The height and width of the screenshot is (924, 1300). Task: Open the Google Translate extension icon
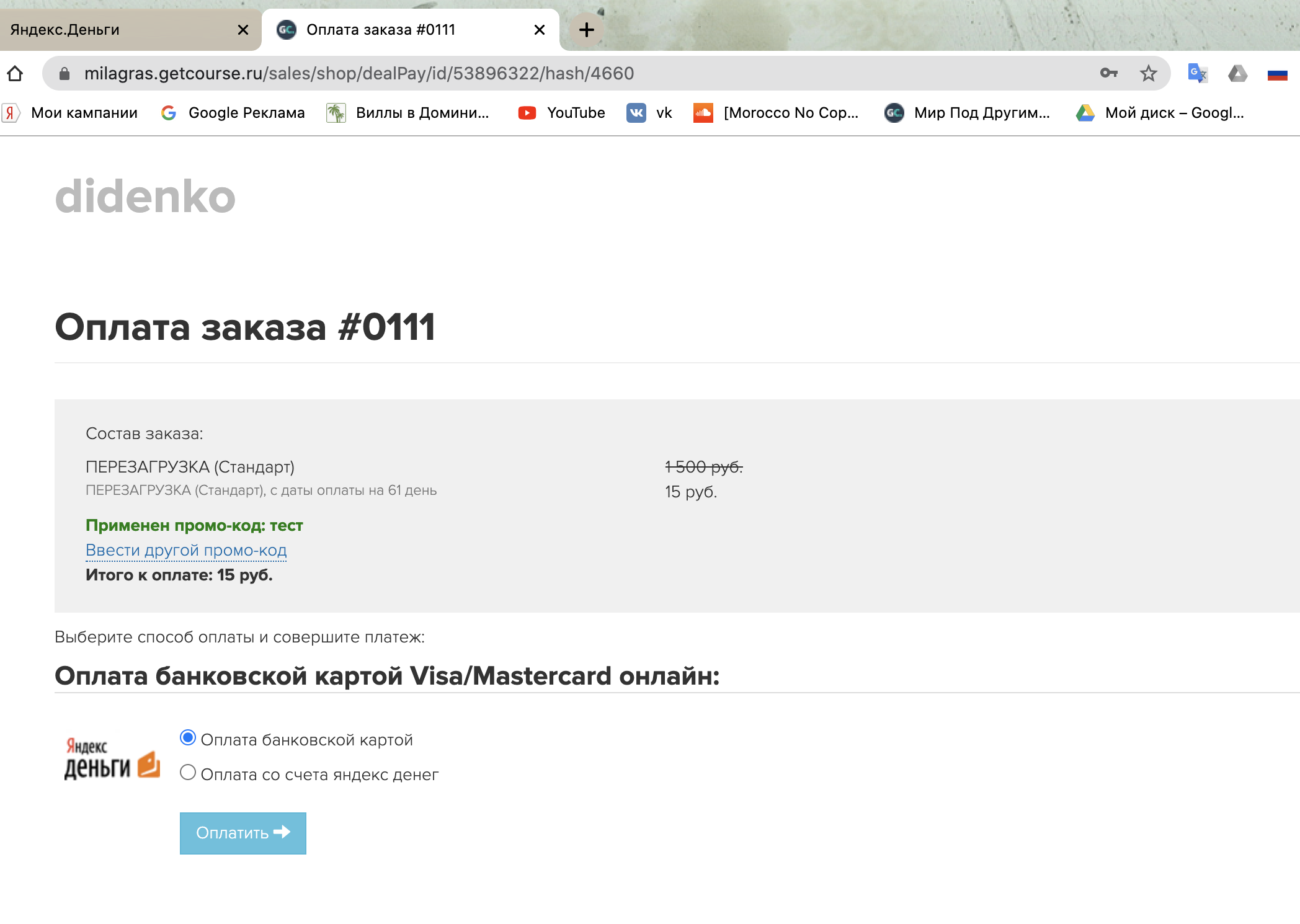[x=1197, y=73]
